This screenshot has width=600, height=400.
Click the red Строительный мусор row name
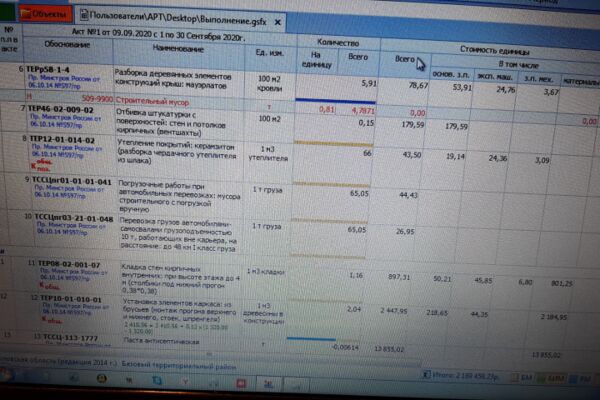pos(152,102)
